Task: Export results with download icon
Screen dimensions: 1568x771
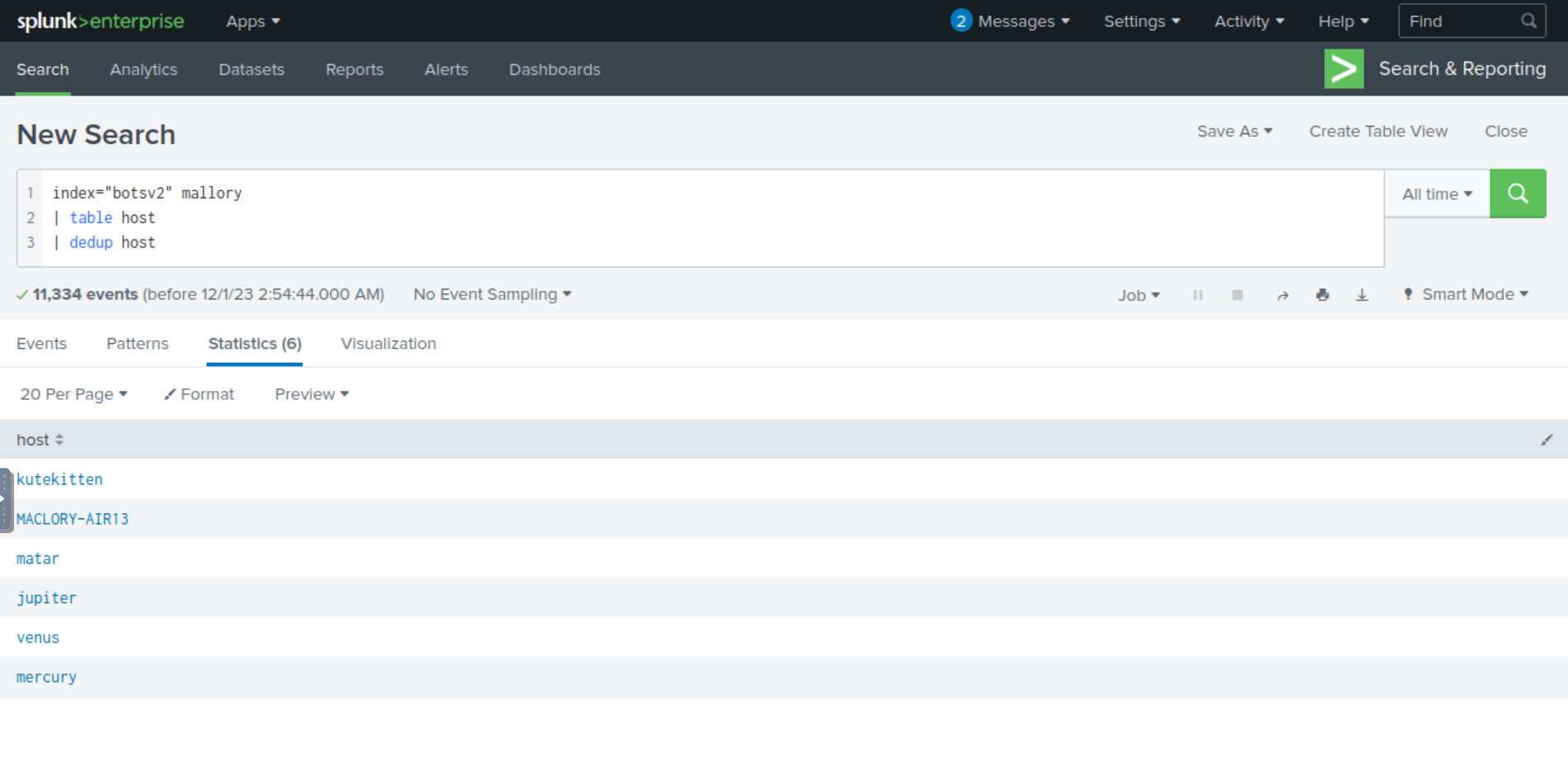Action: point(1362,295)
